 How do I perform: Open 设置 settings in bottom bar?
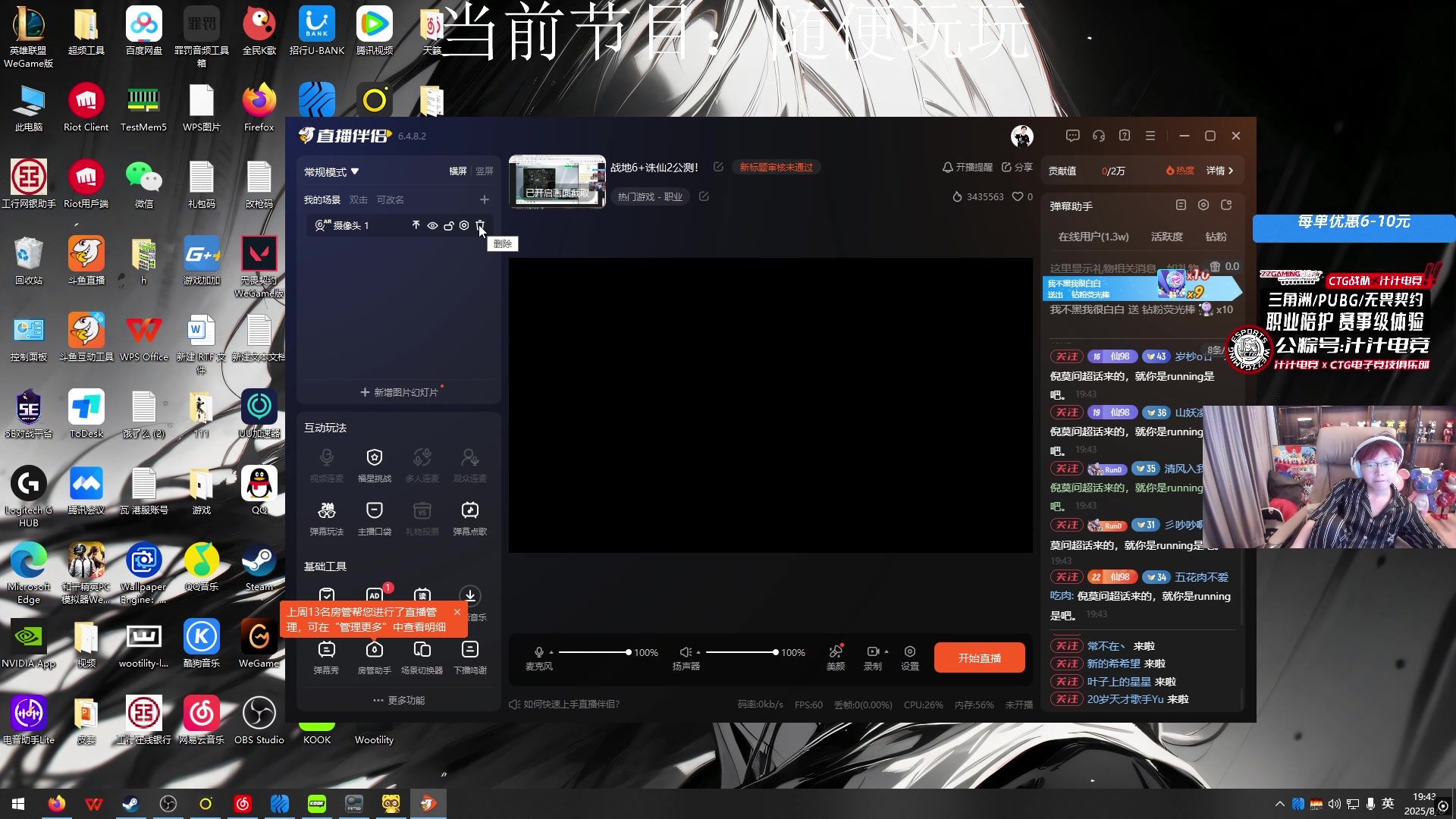(910, 657)
